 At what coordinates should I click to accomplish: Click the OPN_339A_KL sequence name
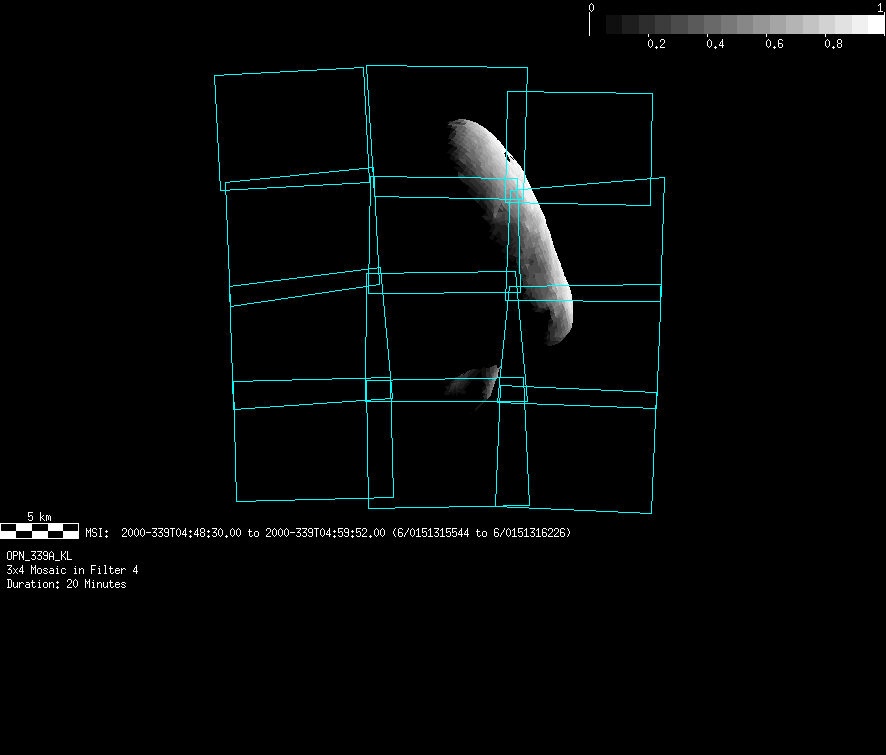tap(39, 555)
